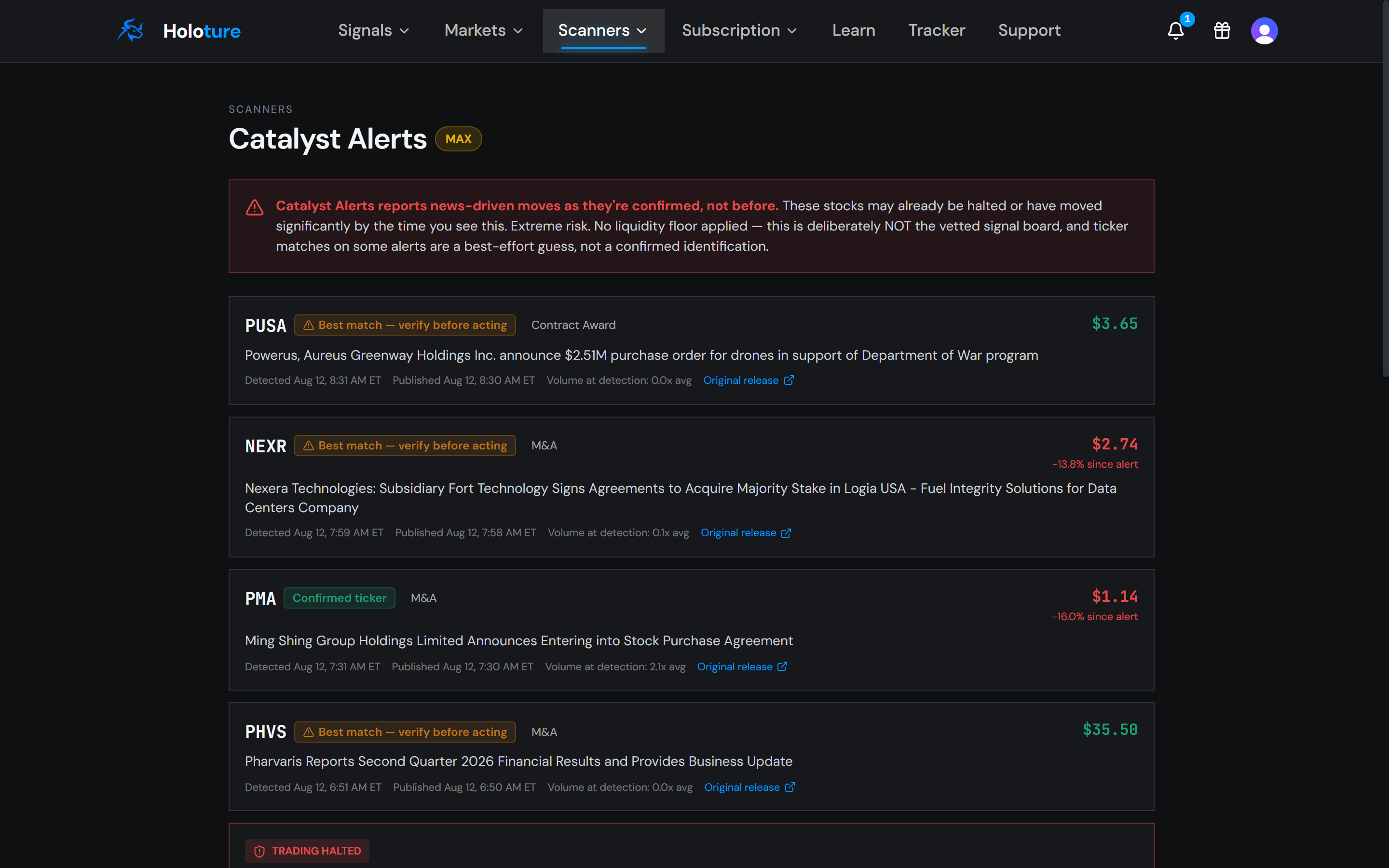
Task: Click the external link icon on PHVS release
Action: (x=790, y=787)
